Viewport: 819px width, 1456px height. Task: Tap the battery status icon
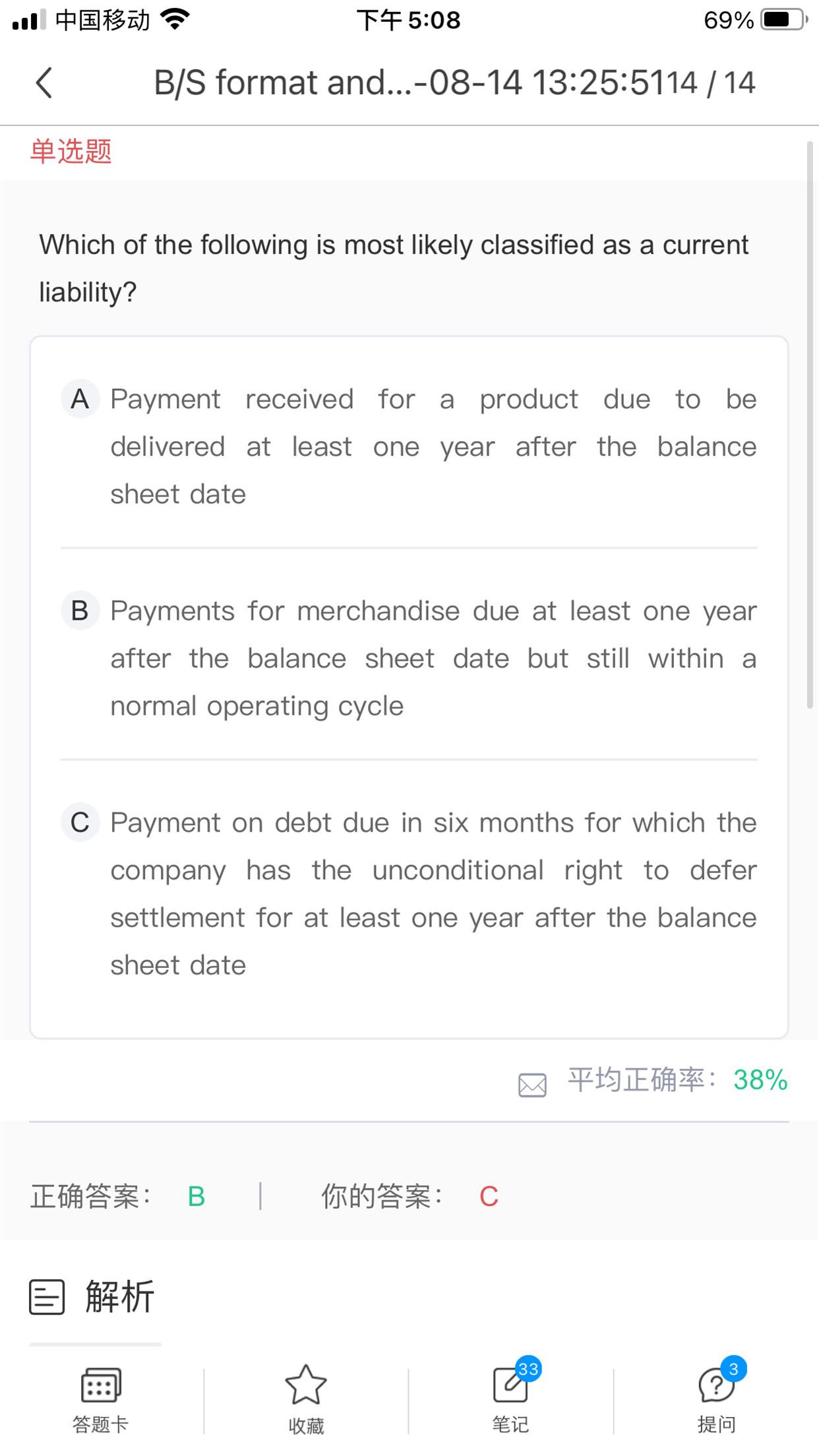(x=783, y=20)
